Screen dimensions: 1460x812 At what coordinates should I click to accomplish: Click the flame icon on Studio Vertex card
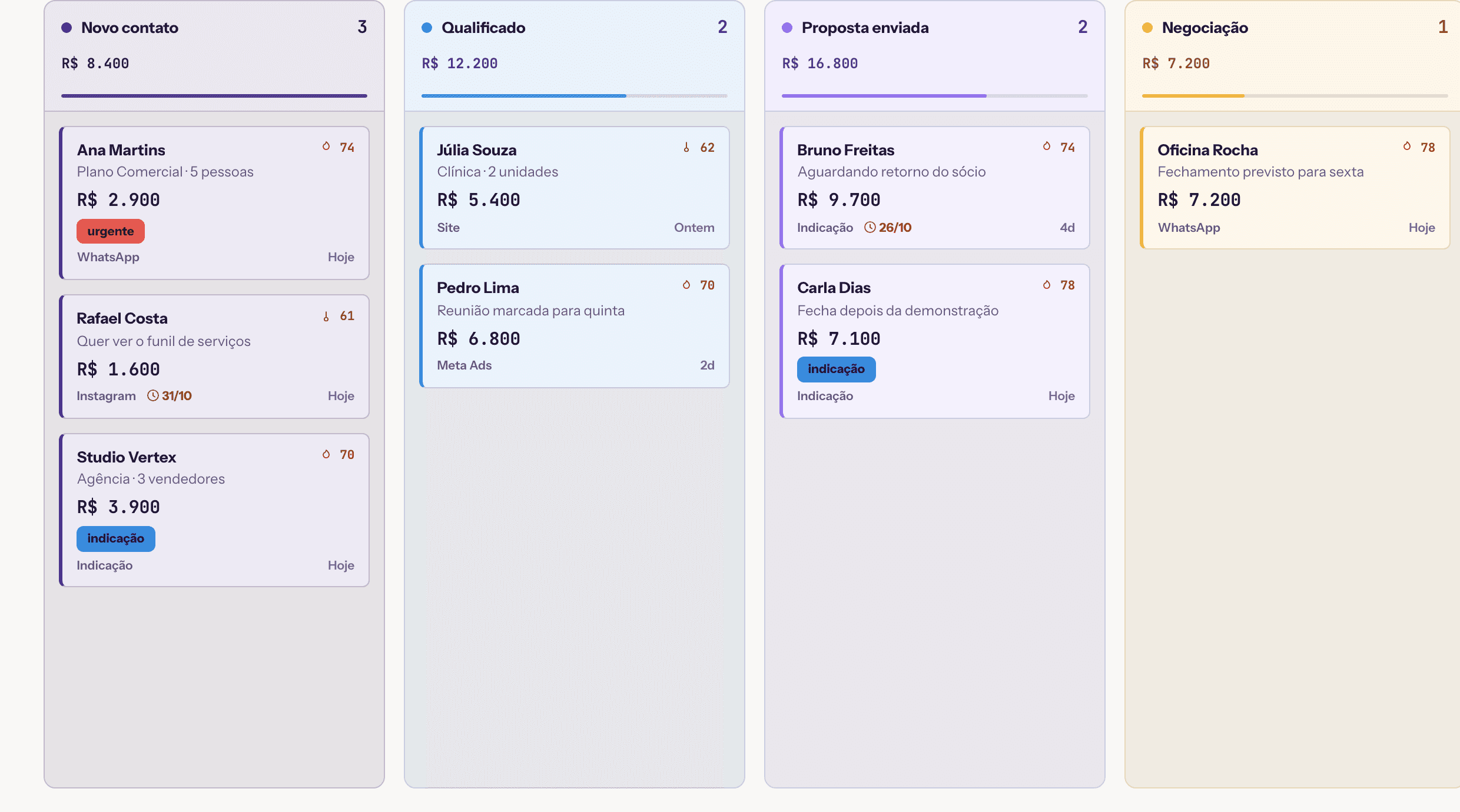tap(326, 454)
